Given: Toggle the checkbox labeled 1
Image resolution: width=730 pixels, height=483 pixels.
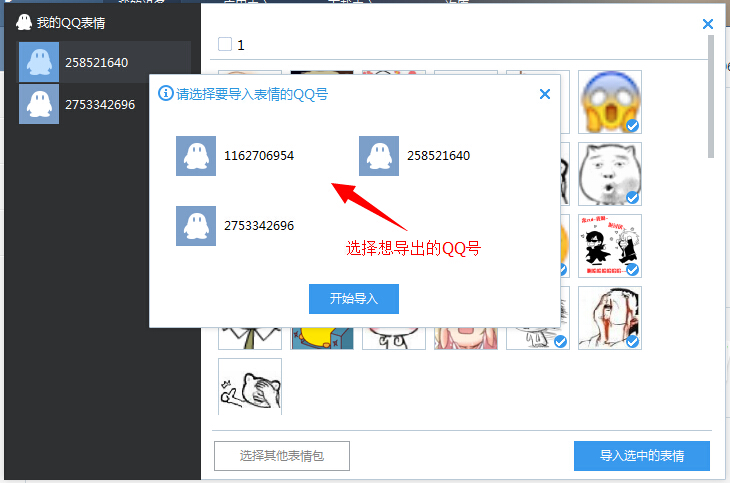Looking at the screenshot, I should click(x=225, y=44).
